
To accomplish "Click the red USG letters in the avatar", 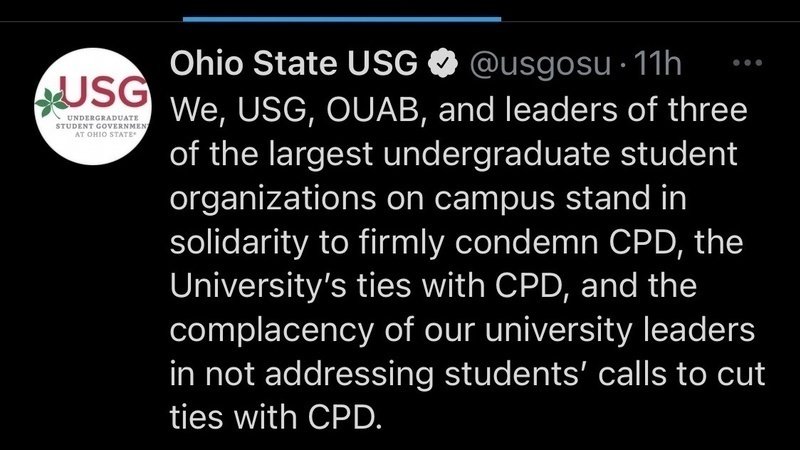I will (107, 94).
